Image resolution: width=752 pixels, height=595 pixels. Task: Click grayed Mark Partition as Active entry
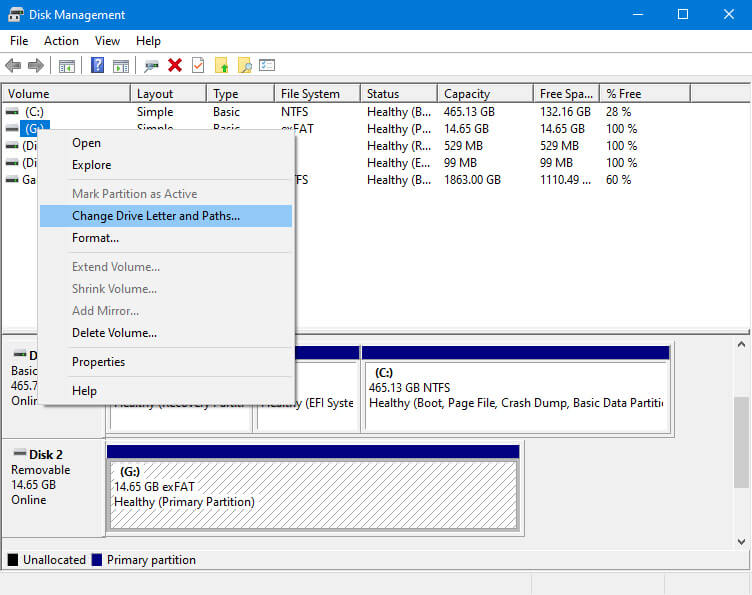166,194
